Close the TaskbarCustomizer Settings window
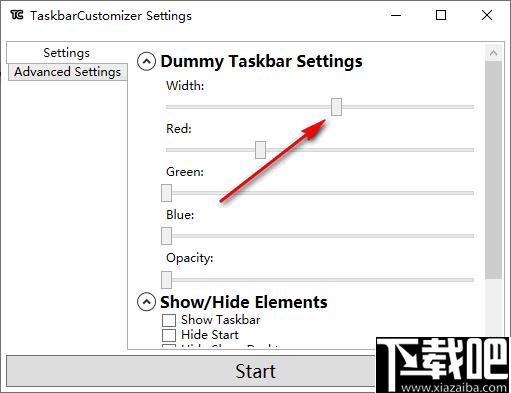This screenshot has width=511, height=393. tap(487, 15)
